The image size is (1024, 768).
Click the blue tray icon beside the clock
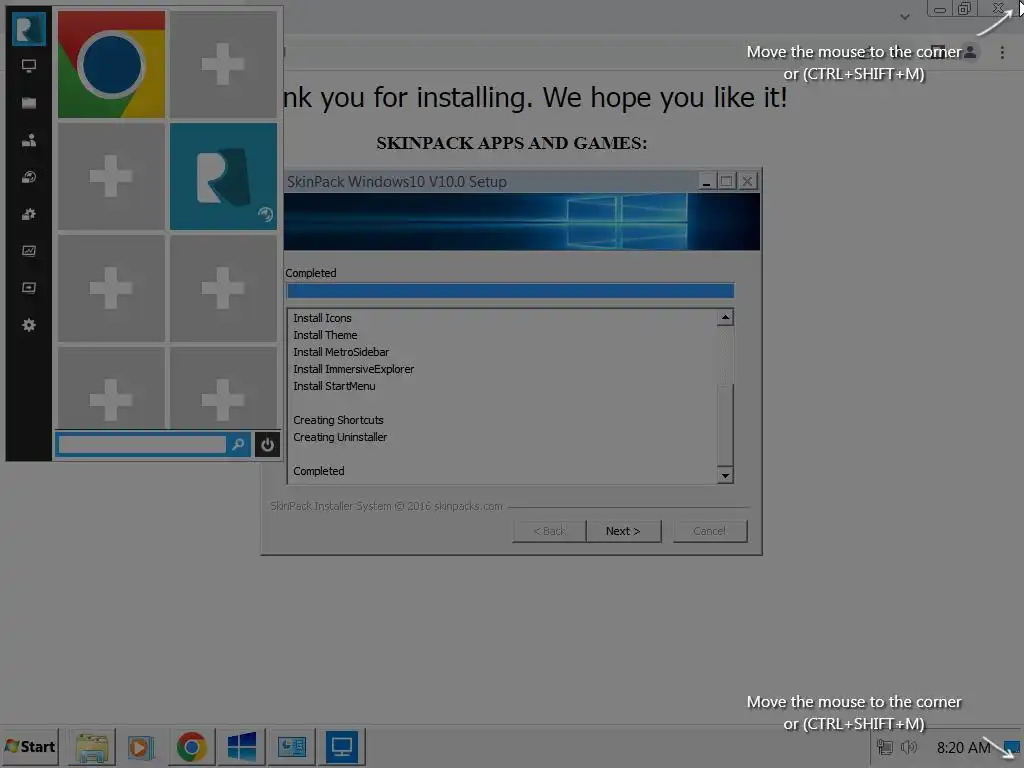(1012, 747)
